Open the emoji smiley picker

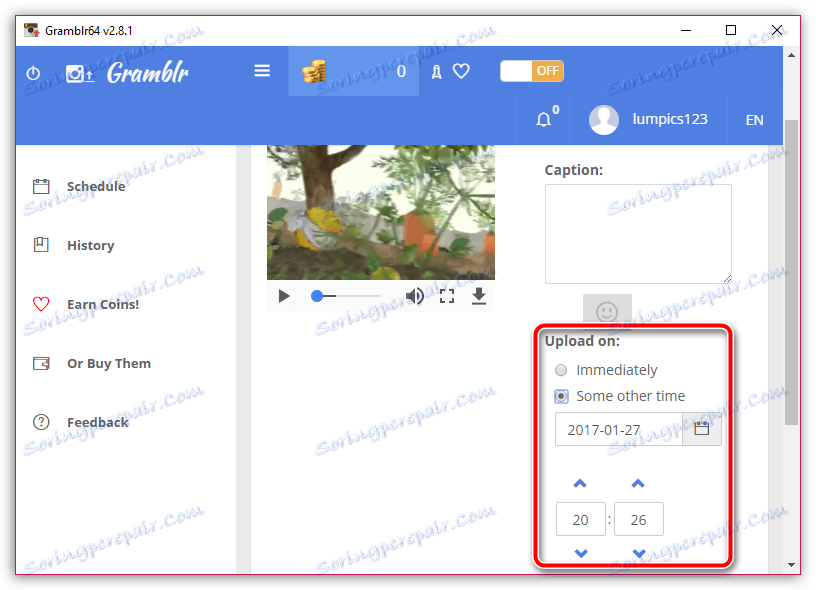(607, 312)
